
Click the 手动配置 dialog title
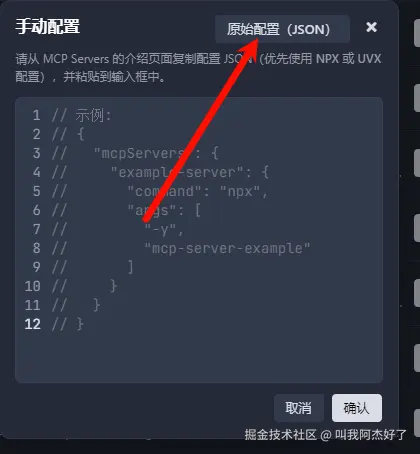(x=47, y=26)
